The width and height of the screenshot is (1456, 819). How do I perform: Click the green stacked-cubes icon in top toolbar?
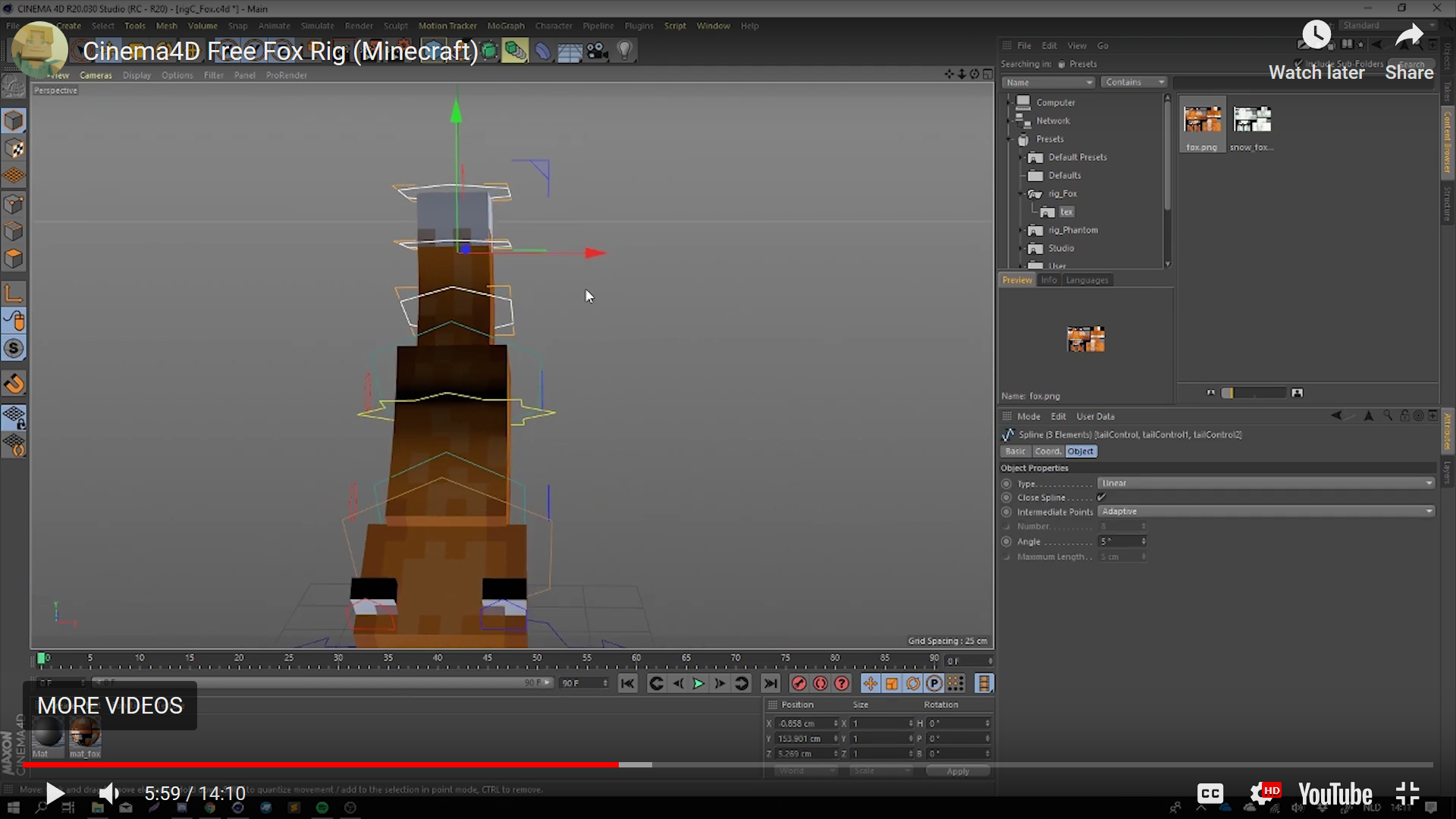[x=515, y=51]
